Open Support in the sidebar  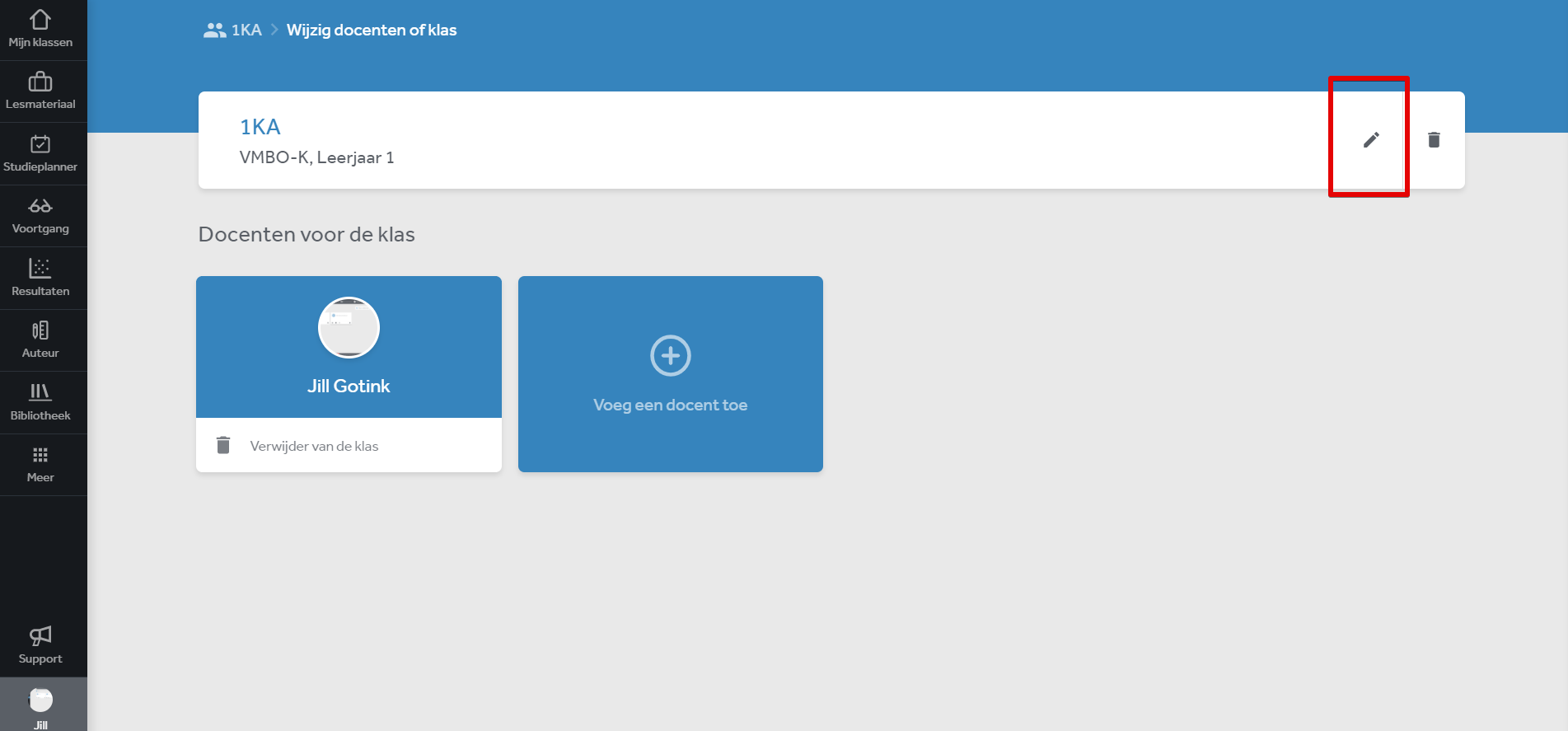coord(40,646)
